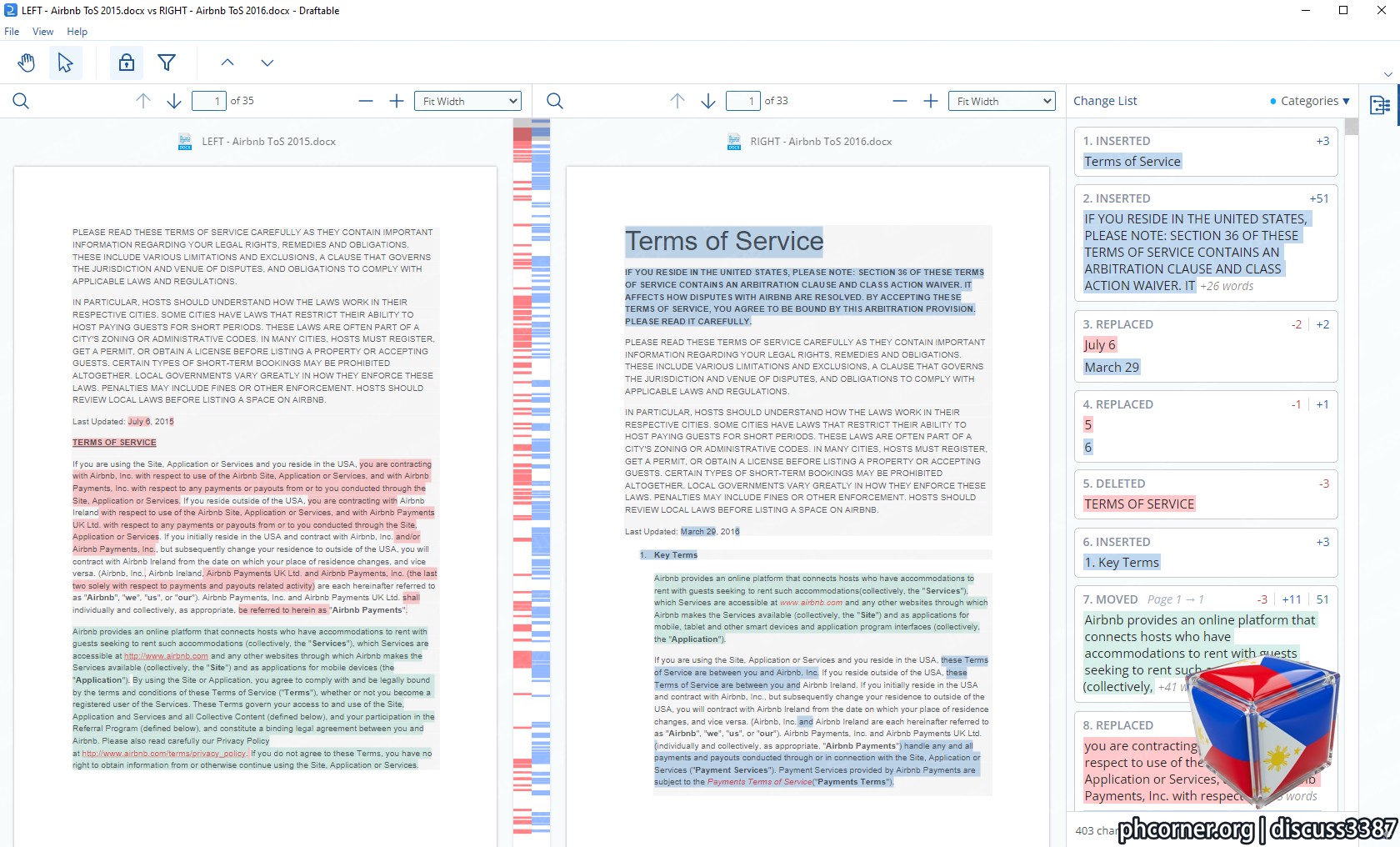The width and height of the screenshot is (1400, 847).
Task: Zoom in the left document
Action: [397, 101]
